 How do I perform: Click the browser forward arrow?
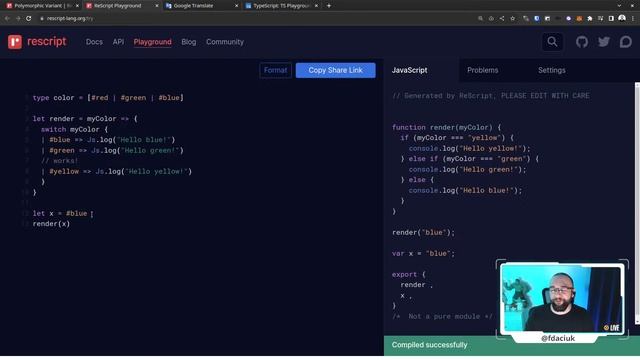(18, 18)
